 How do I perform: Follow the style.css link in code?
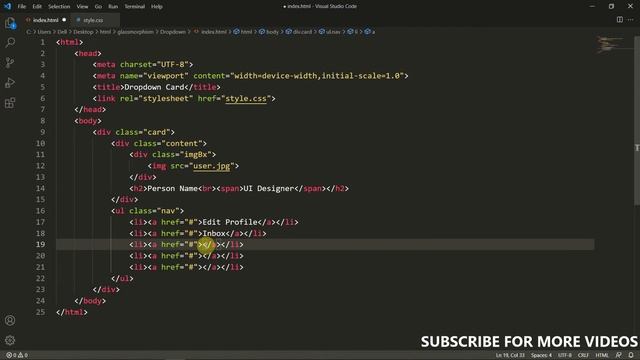pos(246,98)
